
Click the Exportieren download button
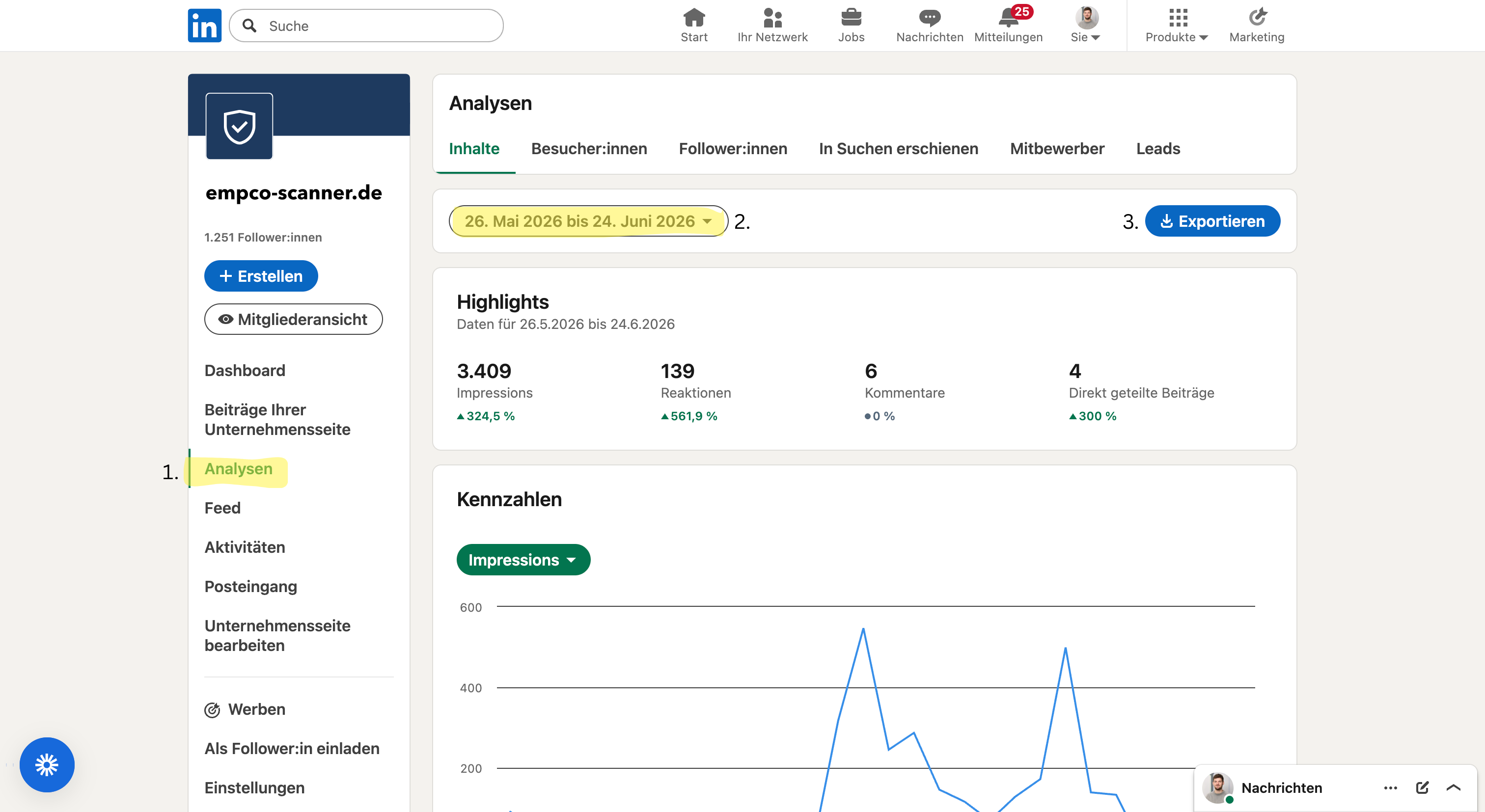tap(1212, 221)
